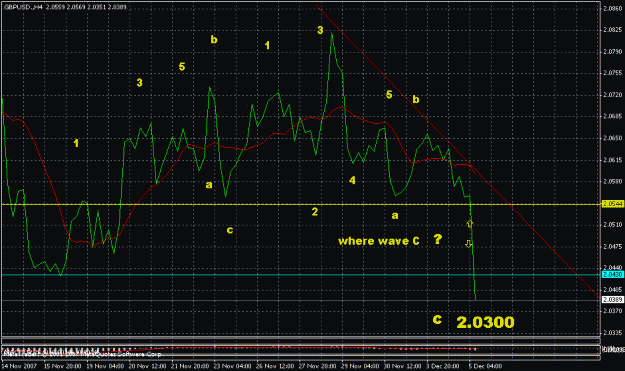The width and height of the screenshot is (625, 371).
Task: Select the yellow down-arrow marker on chart
Action: click(x=468, y=243)
